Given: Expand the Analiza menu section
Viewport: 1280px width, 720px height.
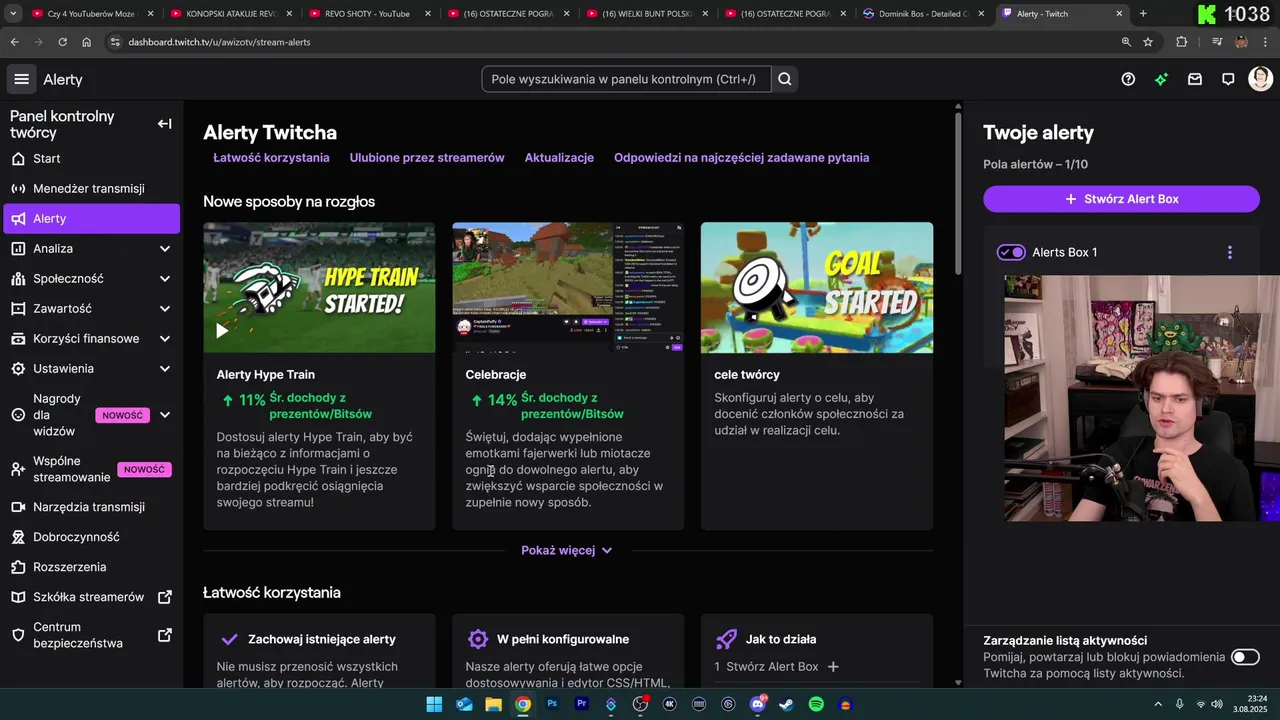Looking at the screenshot, I should (x=165, y=249).
